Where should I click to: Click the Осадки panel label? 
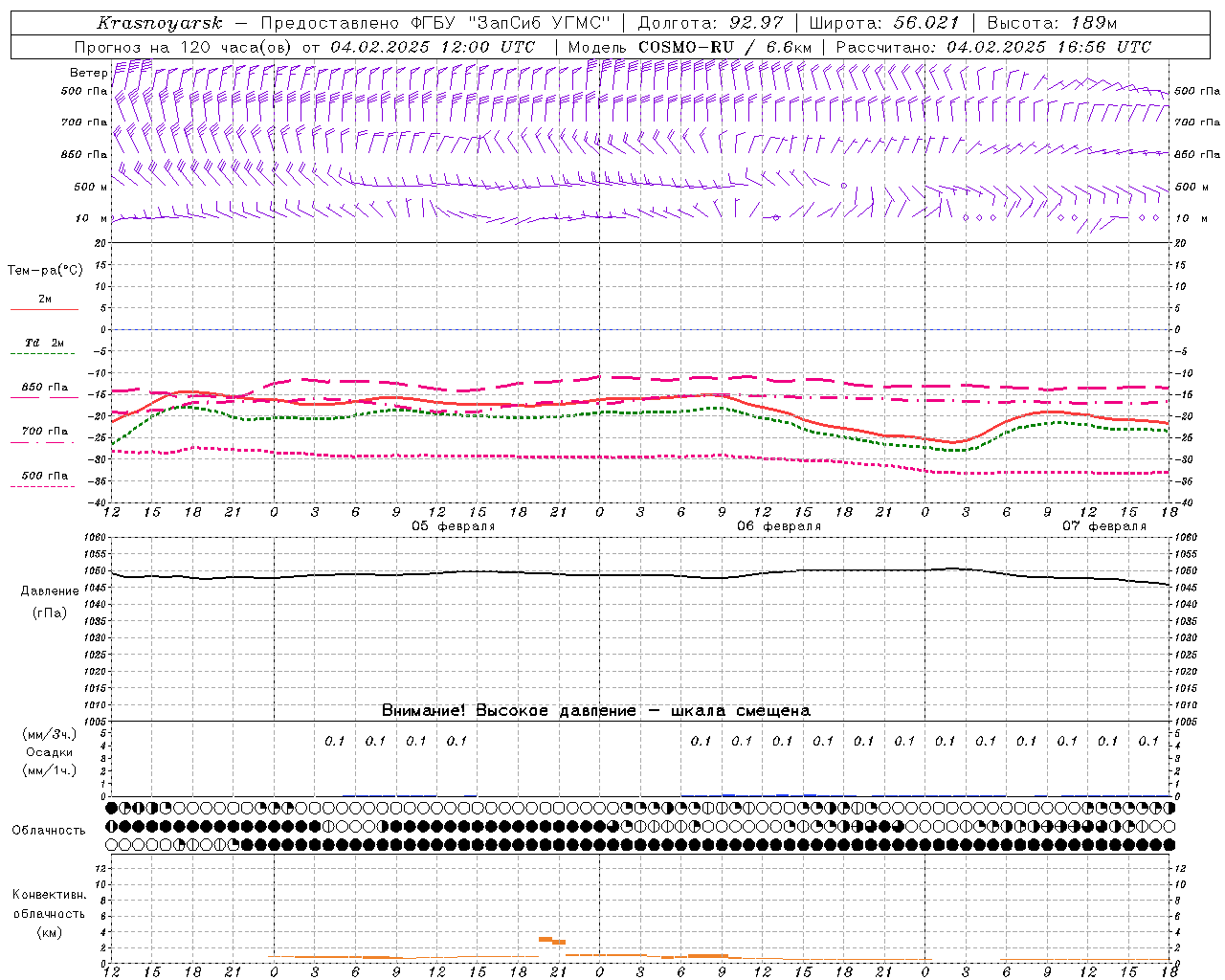(49, 752)
